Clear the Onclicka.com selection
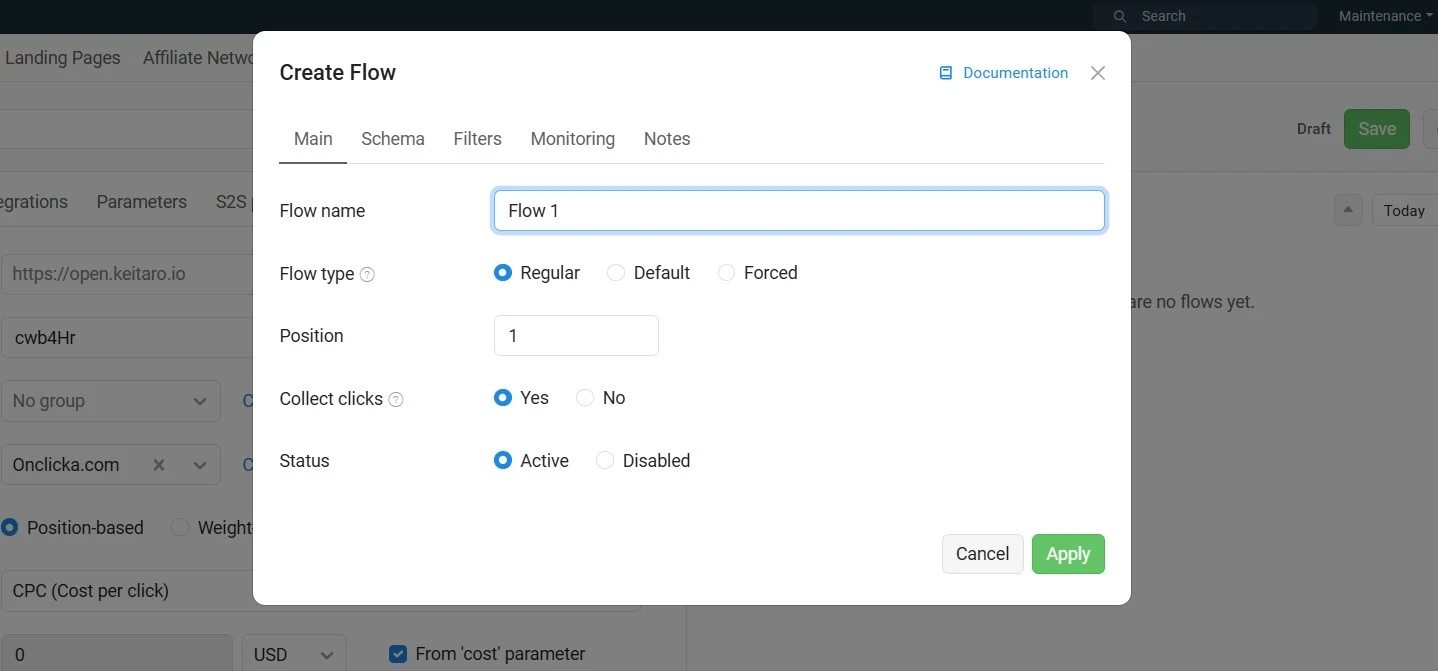 point(159,465)
